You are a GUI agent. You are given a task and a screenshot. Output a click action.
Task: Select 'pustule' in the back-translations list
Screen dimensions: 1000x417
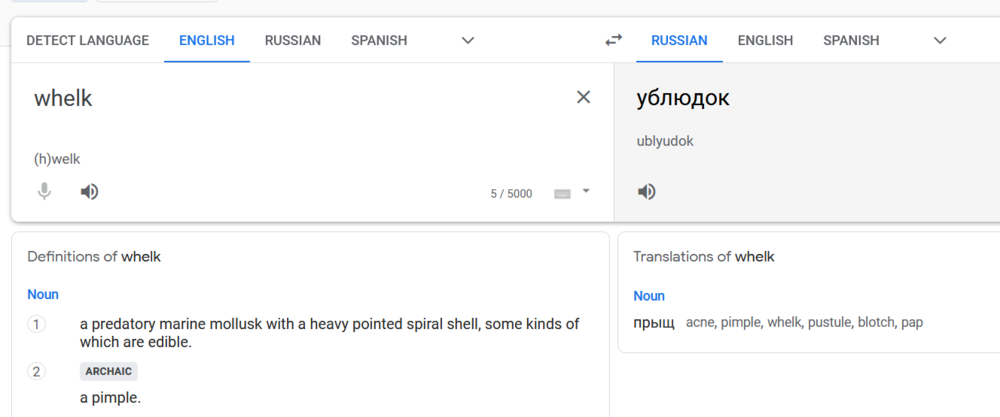(829, 323)
